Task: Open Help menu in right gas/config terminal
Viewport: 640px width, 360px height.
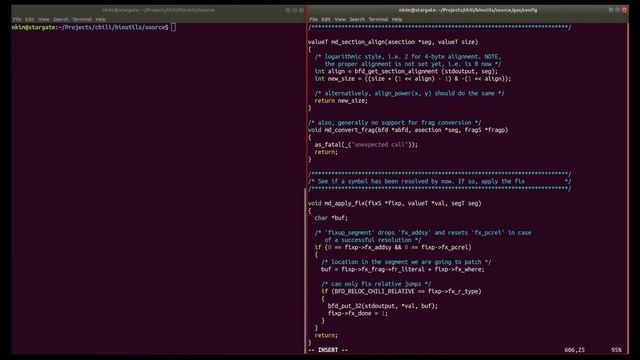Action: point(397,19)
